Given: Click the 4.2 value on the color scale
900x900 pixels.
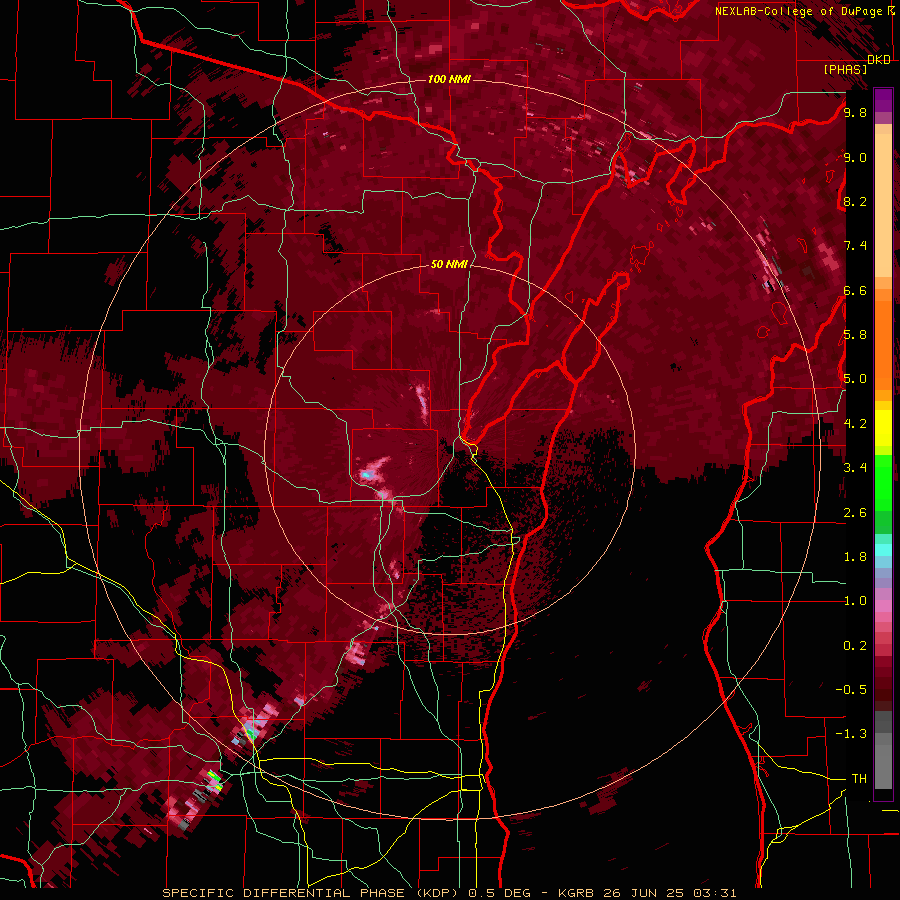Looking at the screenshot, I should (x=855, y=423).
